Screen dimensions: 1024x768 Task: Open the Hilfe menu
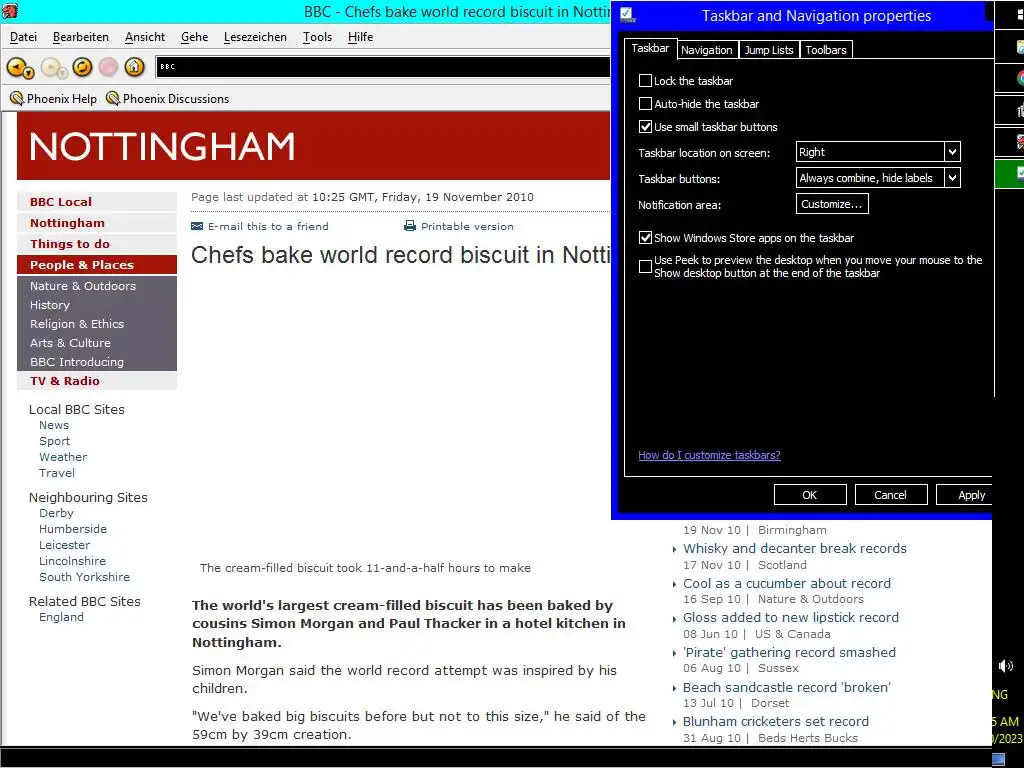360,37
